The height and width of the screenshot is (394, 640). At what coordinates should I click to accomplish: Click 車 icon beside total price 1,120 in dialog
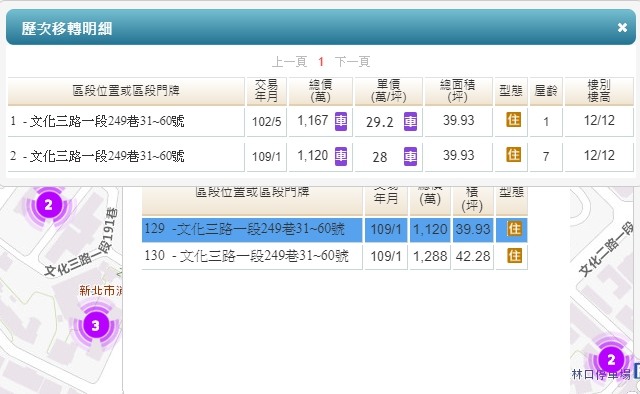point(341,156)
